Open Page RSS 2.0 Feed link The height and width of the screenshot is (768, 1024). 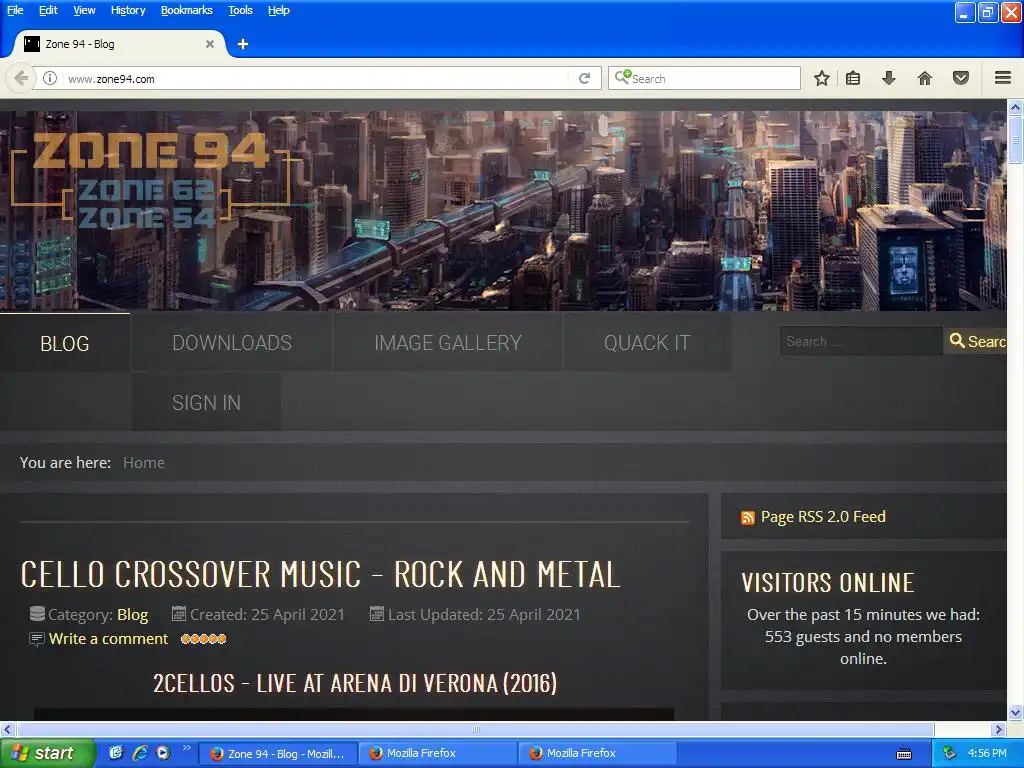(823, 517)
